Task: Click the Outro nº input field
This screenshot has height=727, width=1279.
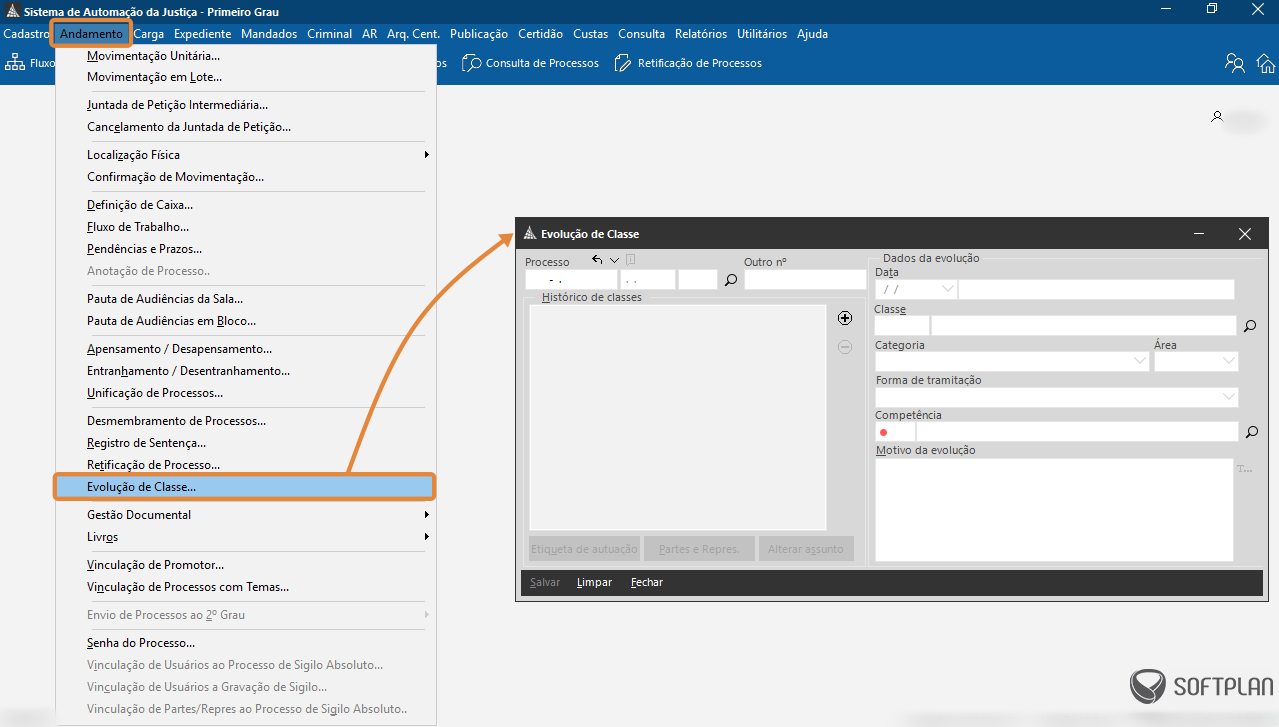Action: point(805,280)
